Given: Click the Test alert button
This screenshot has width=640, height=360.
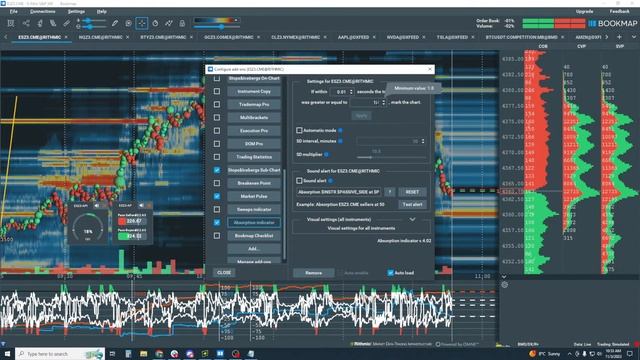Looking at the screenshot, I should tap(412, 204).
